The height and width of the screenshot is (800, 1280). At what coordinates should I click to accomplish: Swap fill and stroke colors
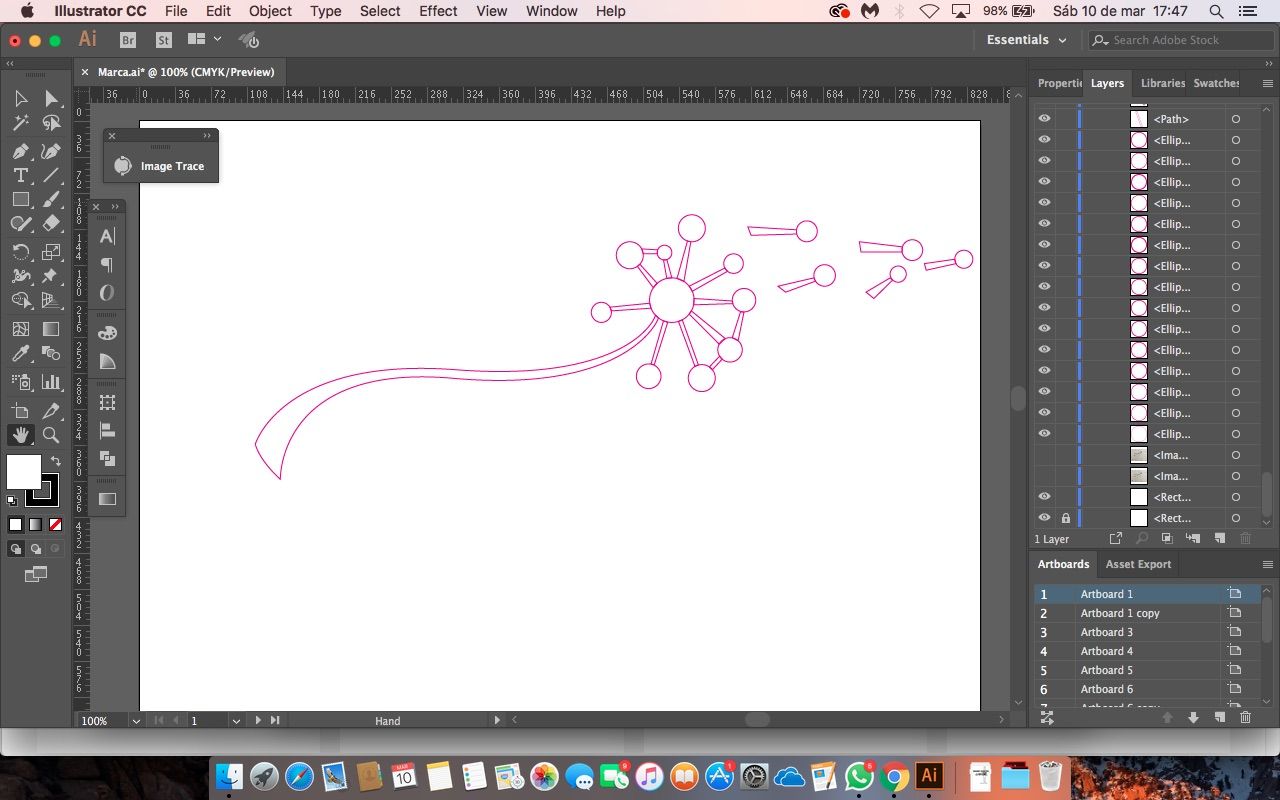coord(56,461)
